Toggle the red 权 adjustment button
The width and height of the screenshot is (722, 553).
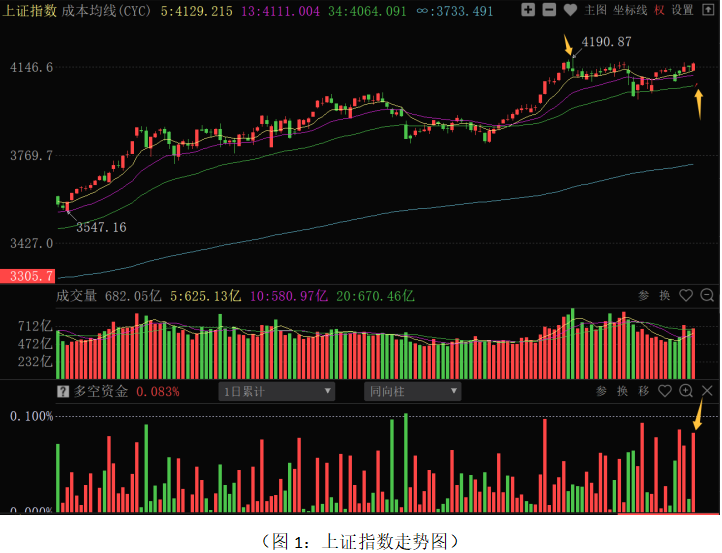click(x=659, y=10)
